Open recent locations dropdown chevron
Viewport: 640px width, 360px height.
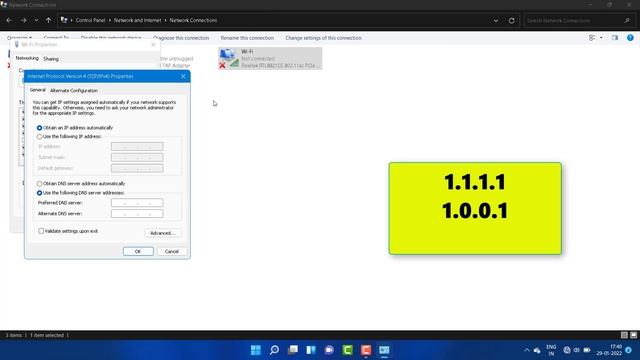[x=36, y=20]
